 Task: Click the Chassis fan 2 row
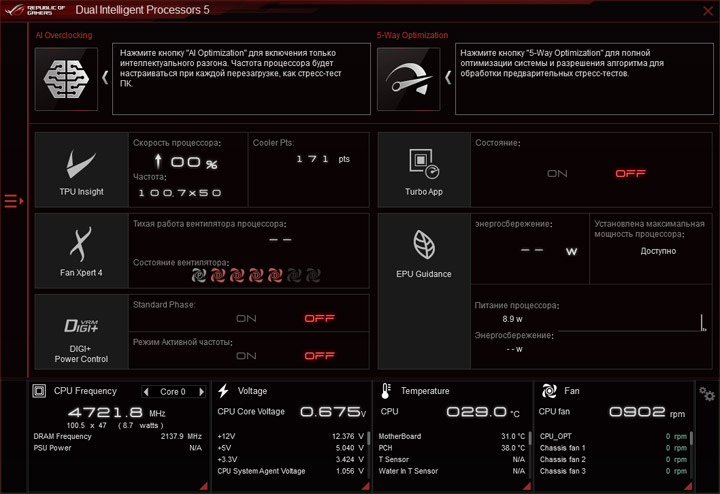[613, 459]
